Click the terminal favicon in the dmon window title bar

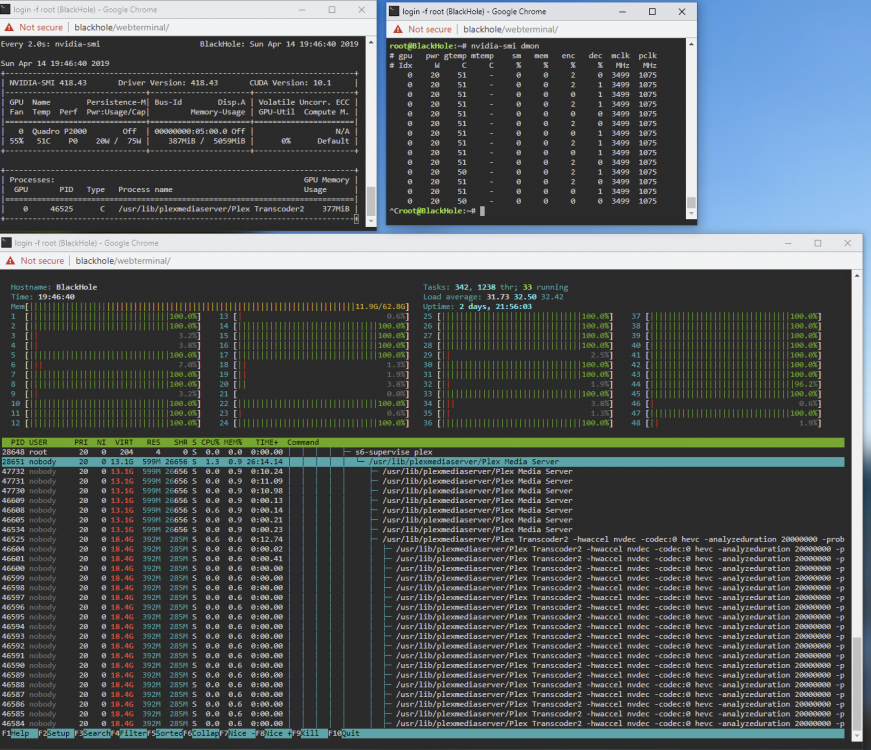394,11
